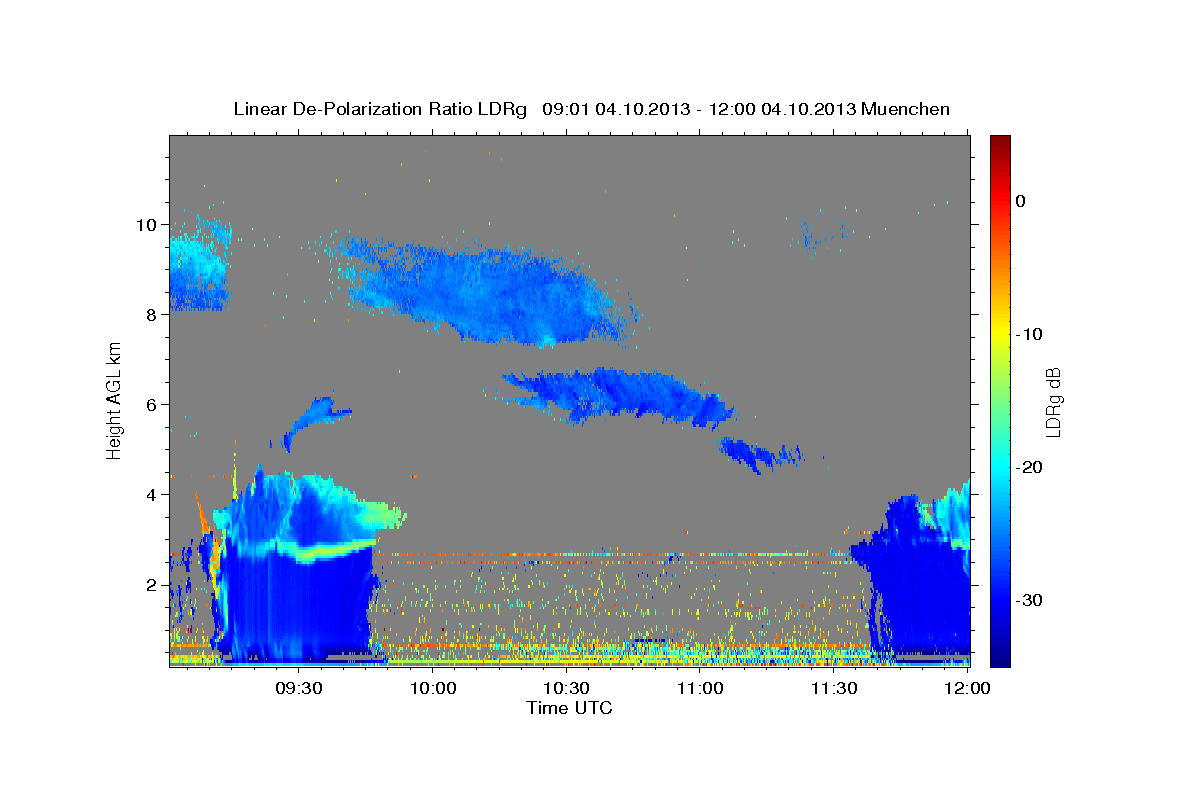Click the blue cloud layer near 6 km
1200x800 pixels.
point(620,395)
